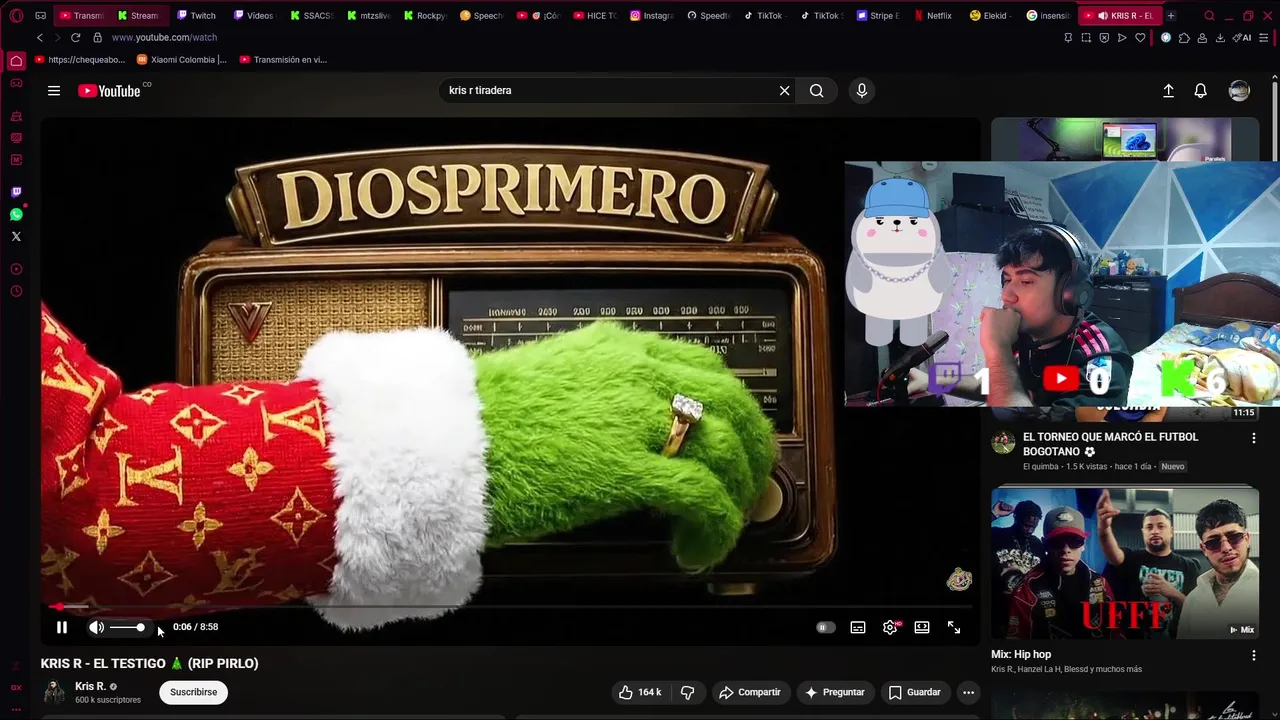
Task: Open Xiaomi Colombia bookmark
Action: (182, 59)
